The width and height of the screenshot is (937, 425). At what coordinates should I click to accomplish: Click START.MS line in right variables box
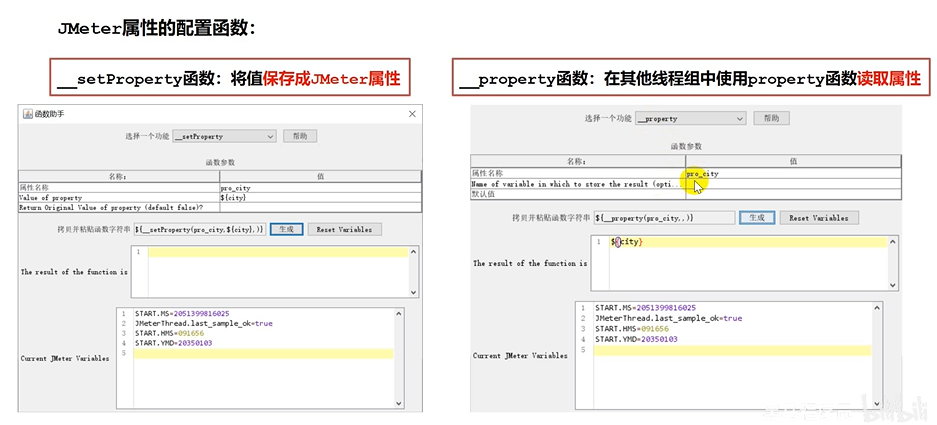pyautogui.click(x=645, y=308)
